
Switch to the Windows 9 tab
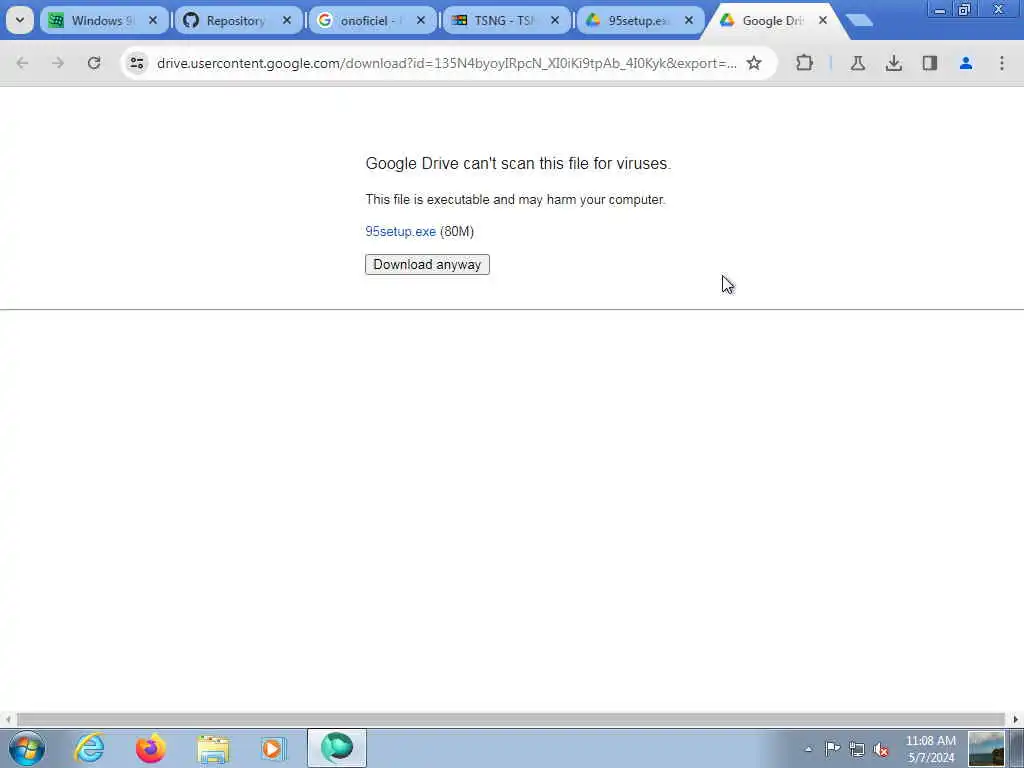tap(104, 21)
